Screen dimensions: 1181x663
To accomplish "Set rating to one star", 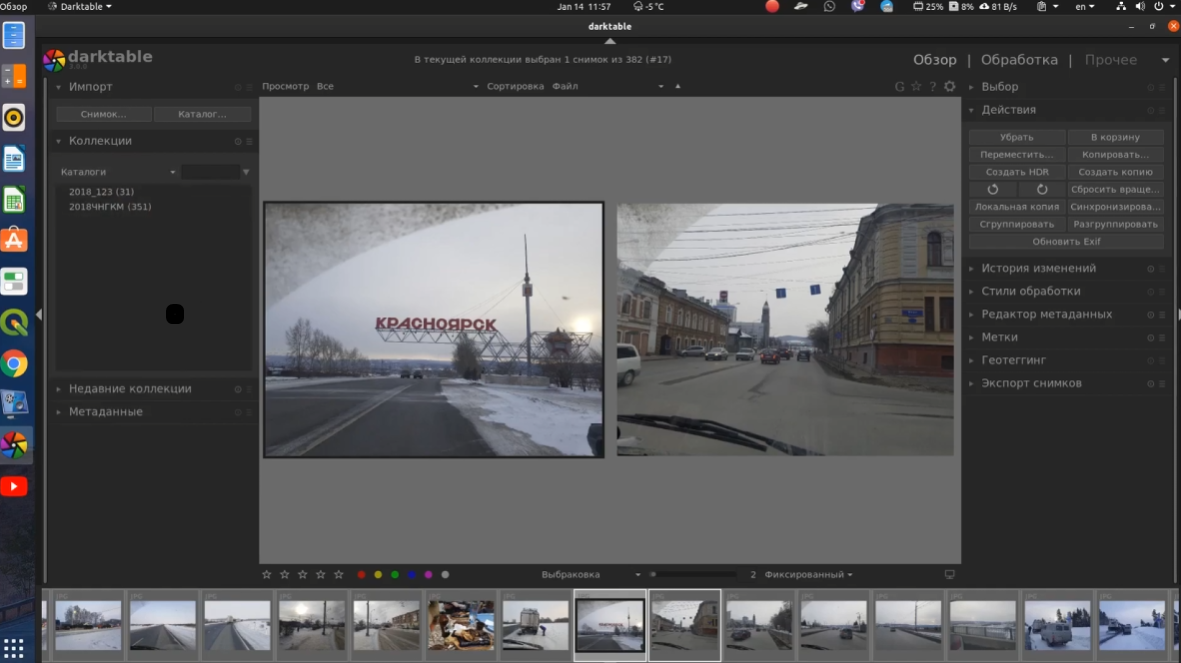I will tap(267, 575).
